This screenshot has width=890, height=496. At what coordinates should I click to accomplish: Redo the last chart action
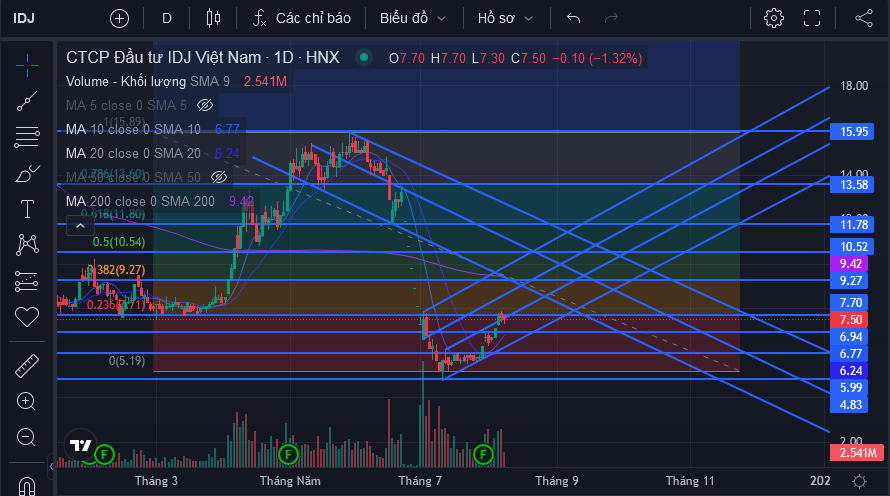pyautogui.click(x=611, y=19)
